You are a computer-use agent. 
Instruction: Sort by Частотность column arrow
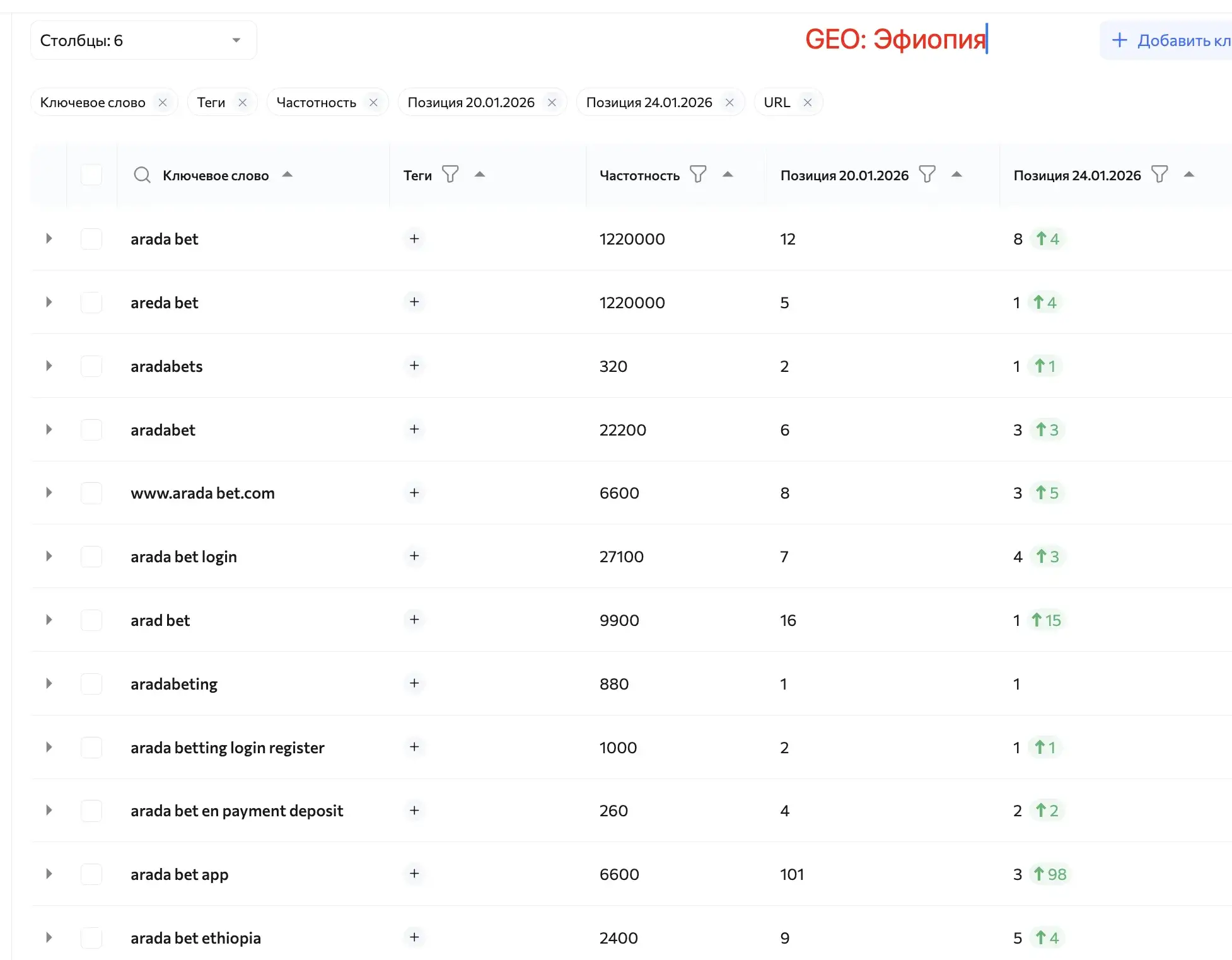(728, 174)
